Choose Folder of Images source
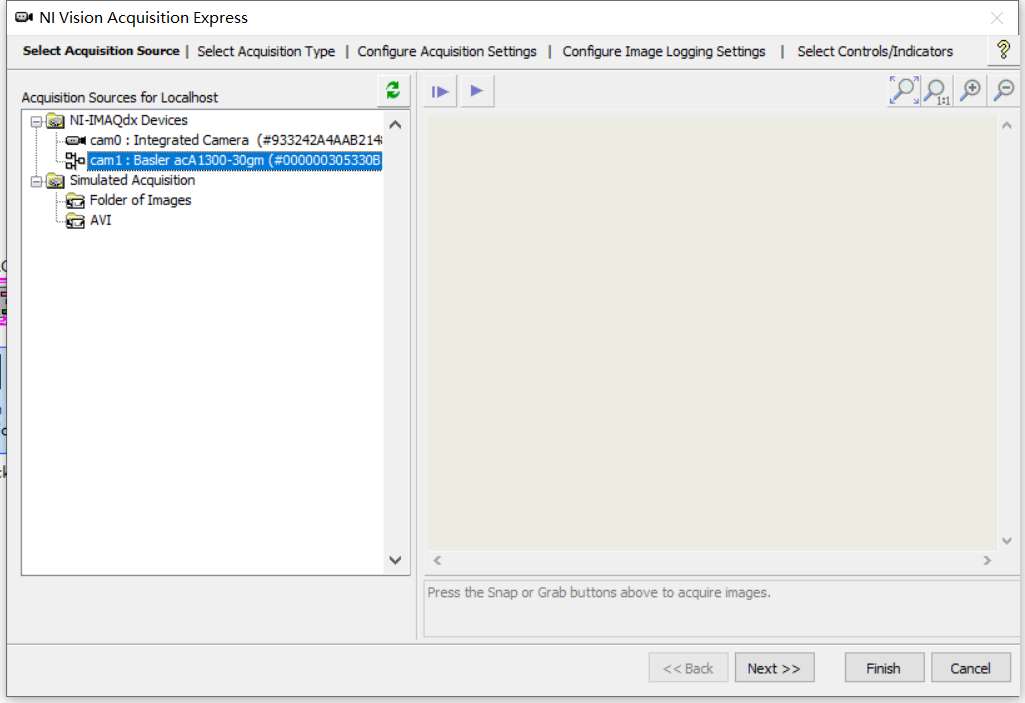This screenshot has width=1025, height=703. point(140,200)
